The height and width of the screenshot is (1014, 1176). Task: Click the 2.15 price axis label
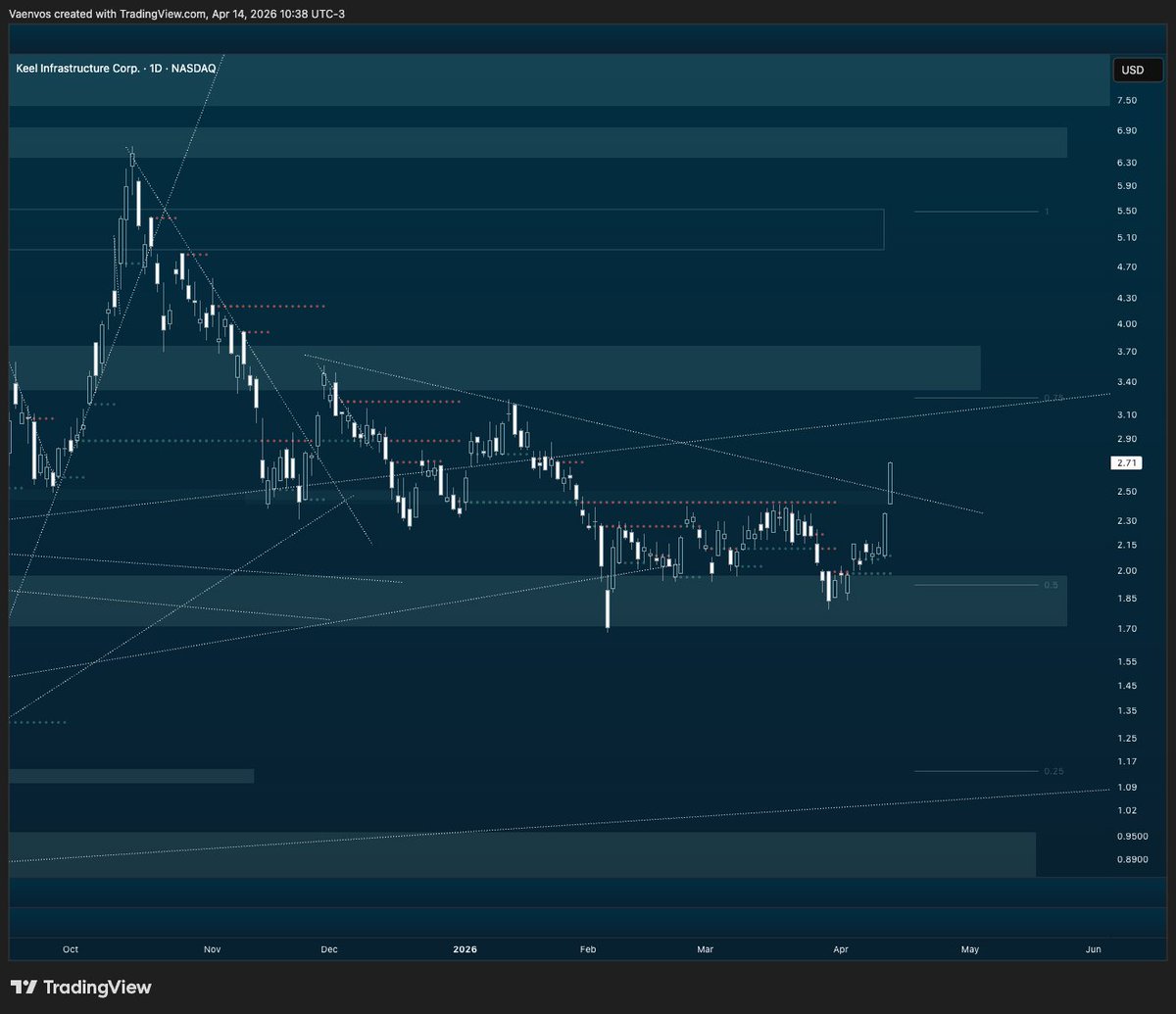1126,545
